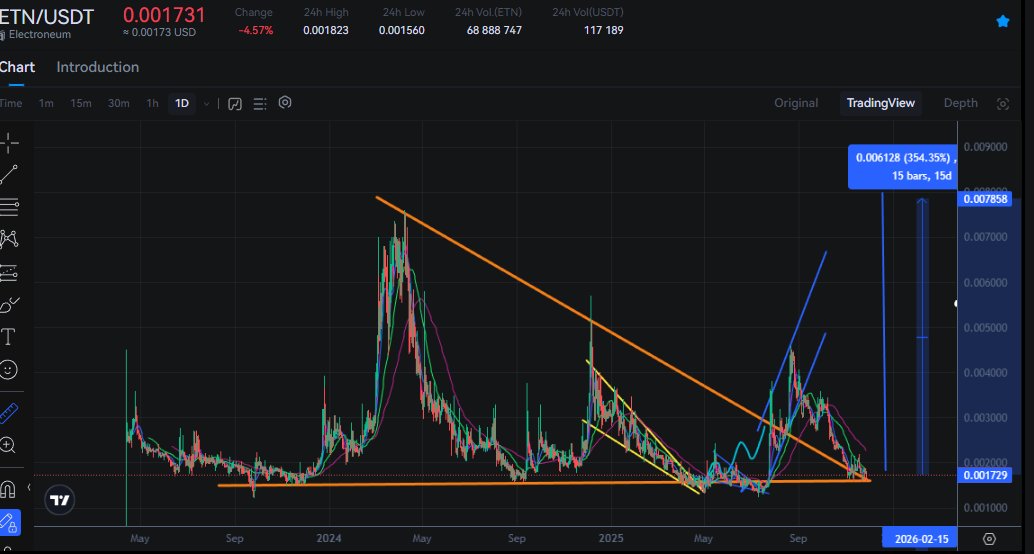Click the ETN/USDT pair title
The width and height of the screenshot is (1034, 554).
[x=46, y=16]
